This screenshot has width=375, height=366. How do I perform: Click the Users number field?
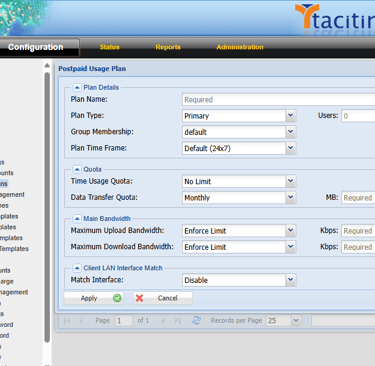(358, 116)
